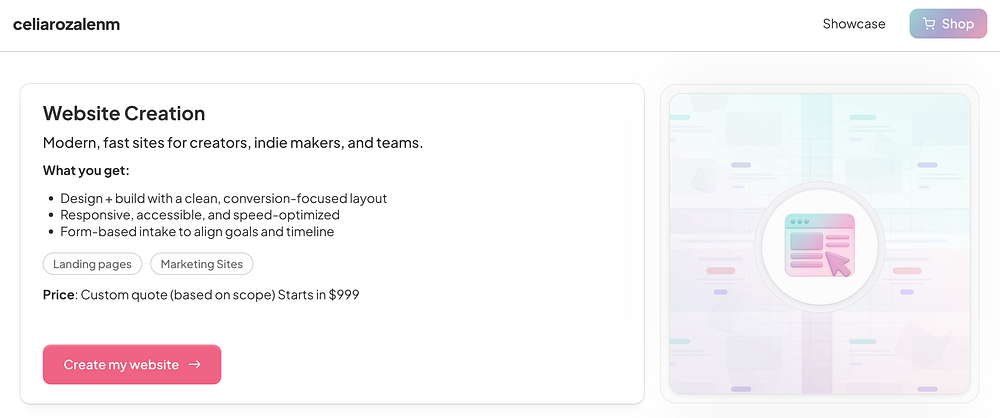Click the shopping cart icon in Shop button
Viewport: 1000px width, 418px height.
point(929,24)
